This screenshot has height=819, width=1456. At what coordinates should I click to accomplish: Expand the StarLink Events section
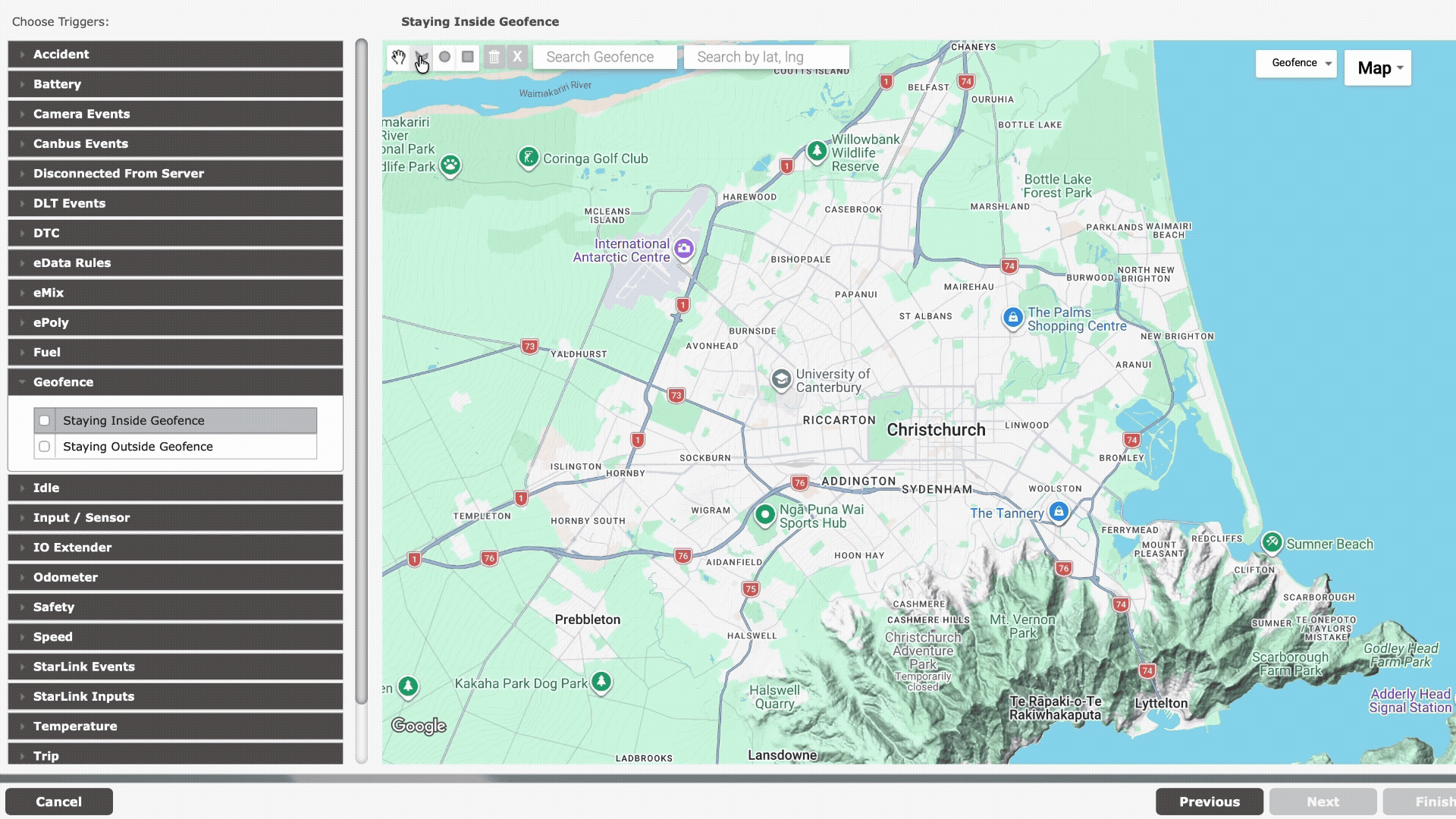tap(175, 667)
